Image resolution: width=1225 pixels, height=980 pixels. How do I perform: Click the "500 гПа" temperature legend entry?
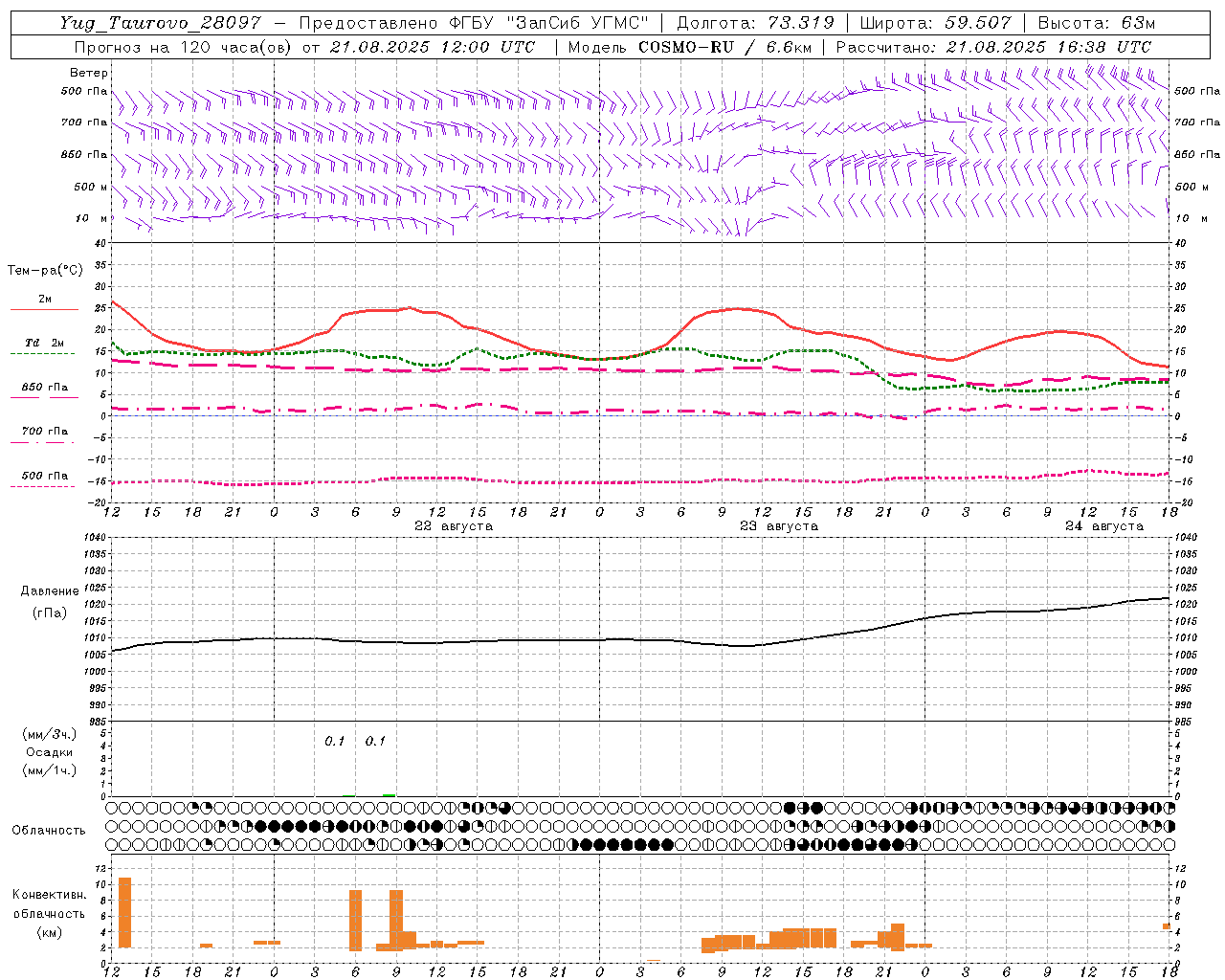pyautogui.click(x=44, y=476)
